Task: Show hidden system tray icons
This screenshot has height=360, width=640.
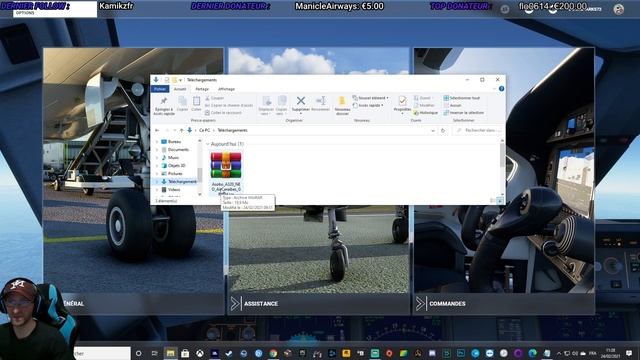Action: click(x=559, y=353)
